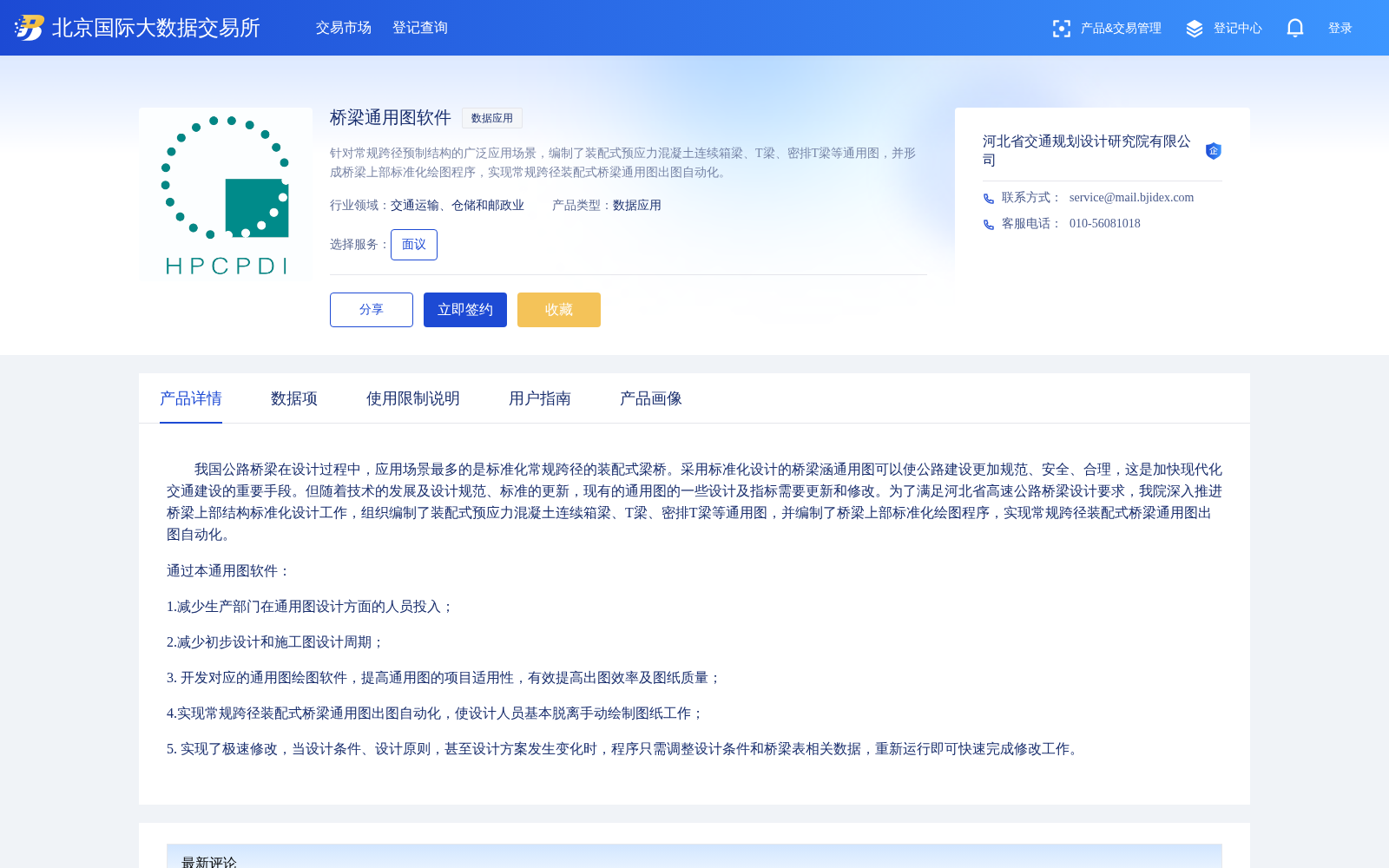Click list item 4.实现常规跨径装配式桥梁通用图出图自动化
This screenshot has height=868, width=1389.
pos(435,713)
